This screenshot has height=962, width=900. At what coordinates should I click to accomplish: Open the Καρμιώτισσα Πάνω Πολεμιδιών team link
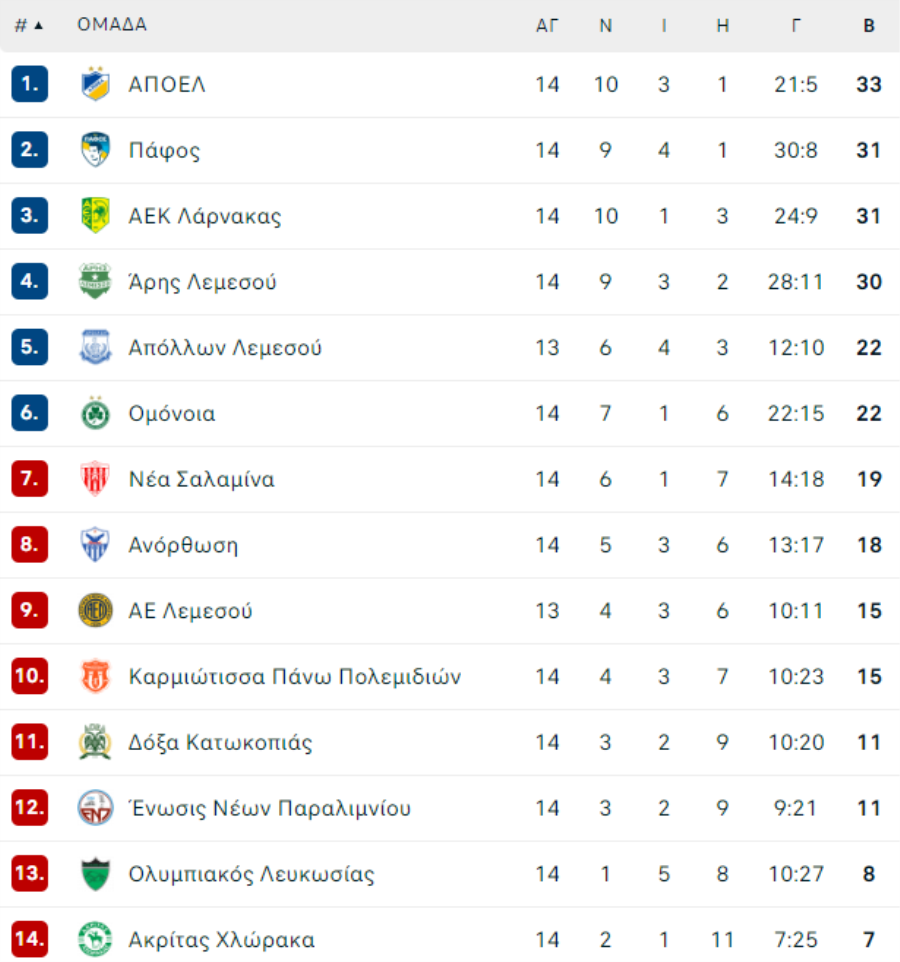pos(294,676)
